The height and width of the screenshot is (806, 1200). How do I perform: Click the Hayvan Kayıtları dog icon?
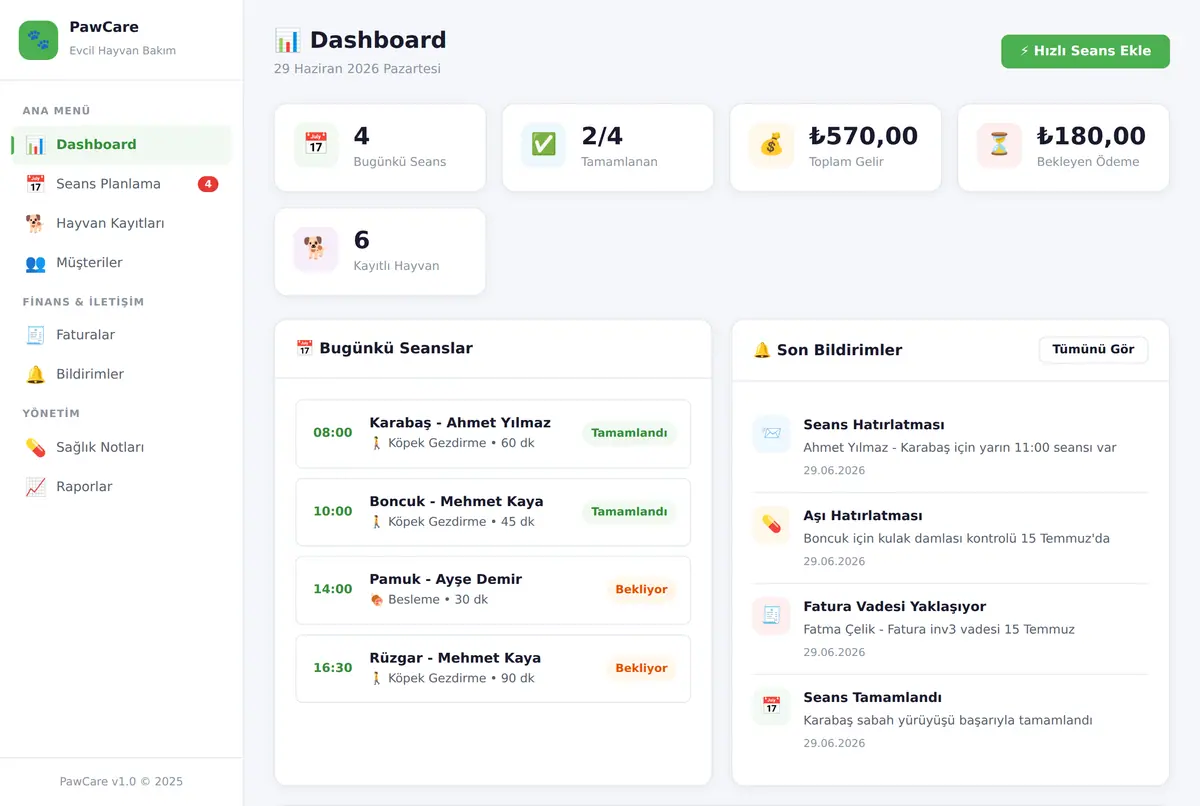(x=36, y=223)
